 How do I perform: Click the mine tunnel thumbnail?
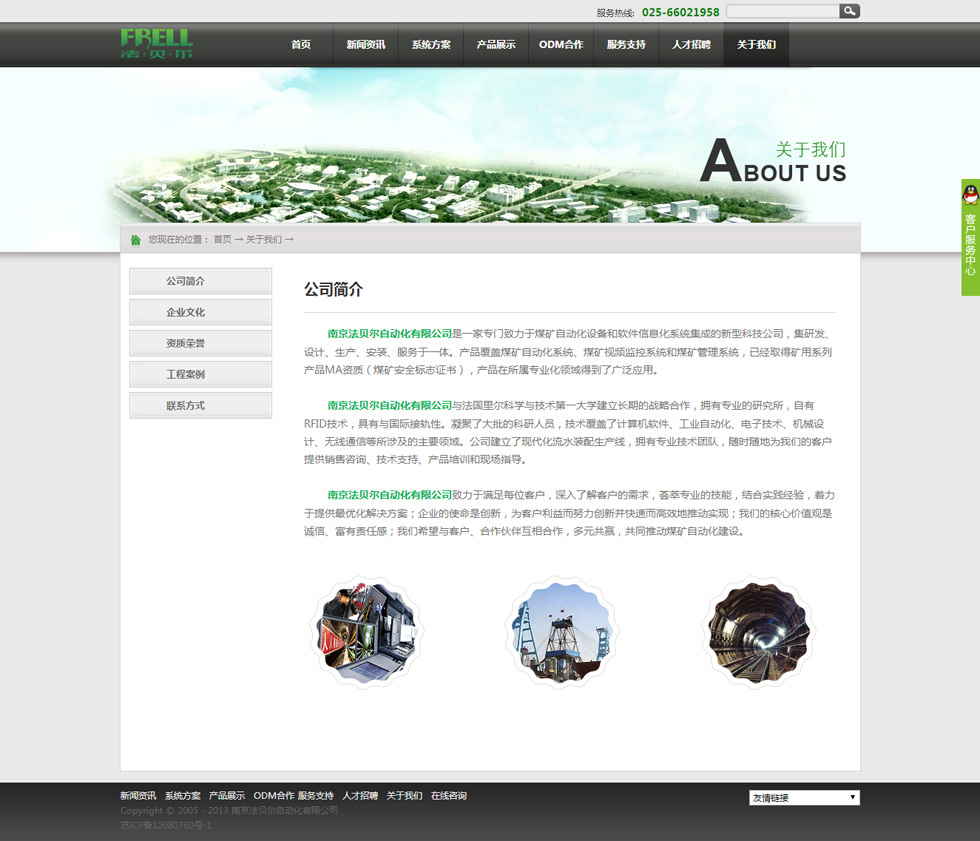[759, 632]
